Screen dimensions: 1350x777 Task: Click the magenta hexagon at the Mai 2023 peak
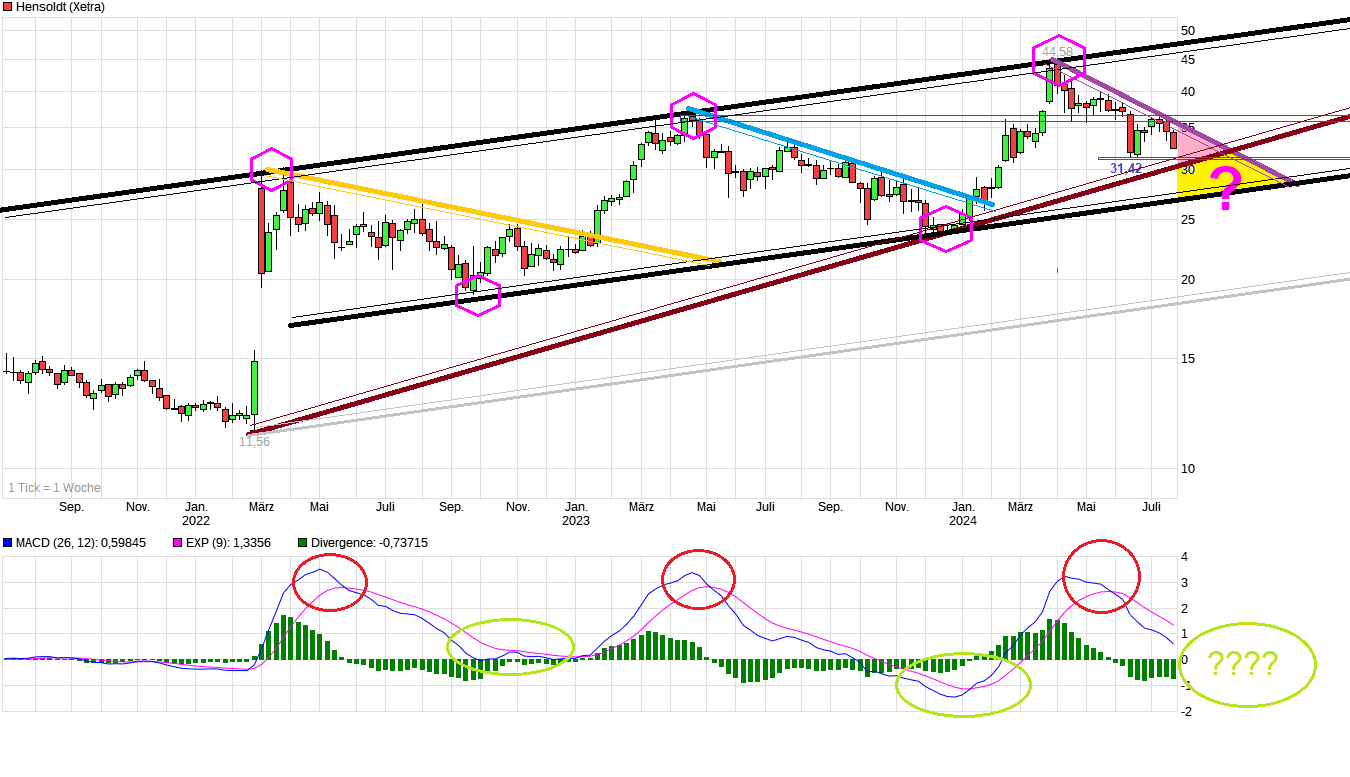click(x=694, y=116)
